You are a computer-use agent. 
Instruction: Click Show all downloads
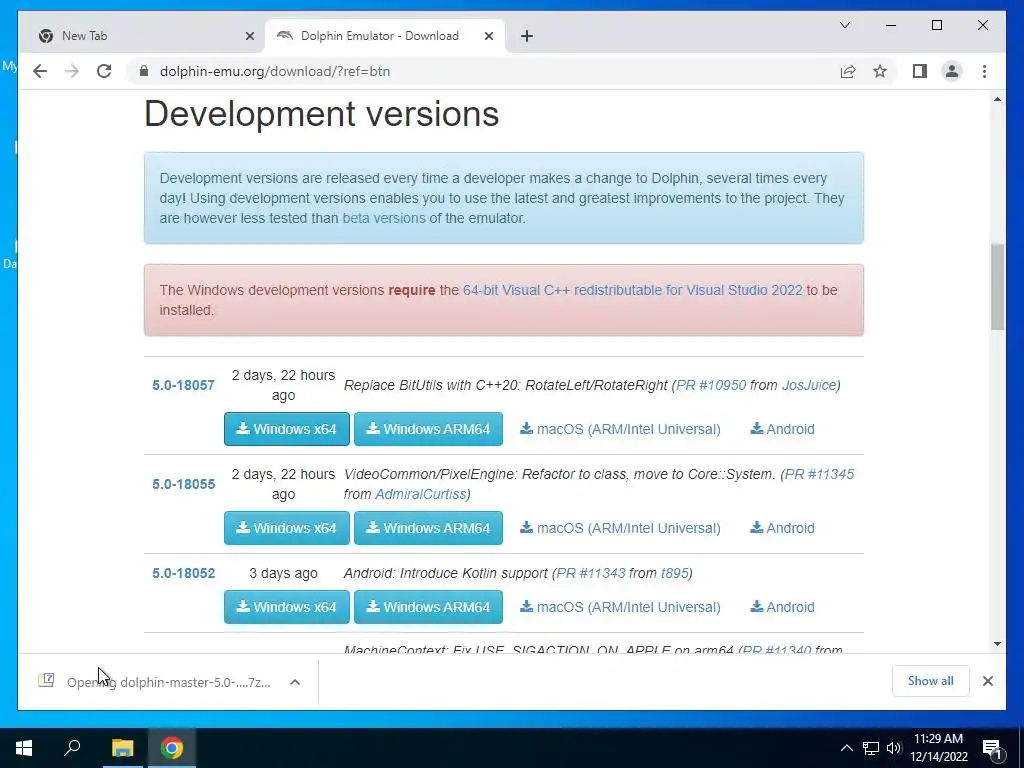pyautogui.click(x=931, y=681)
